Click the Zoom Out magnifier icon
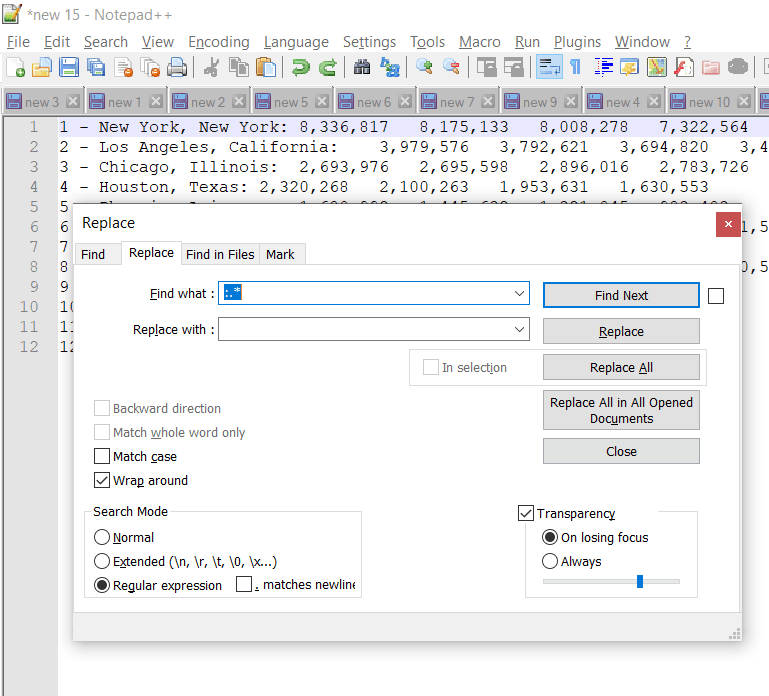 [451, 67]
